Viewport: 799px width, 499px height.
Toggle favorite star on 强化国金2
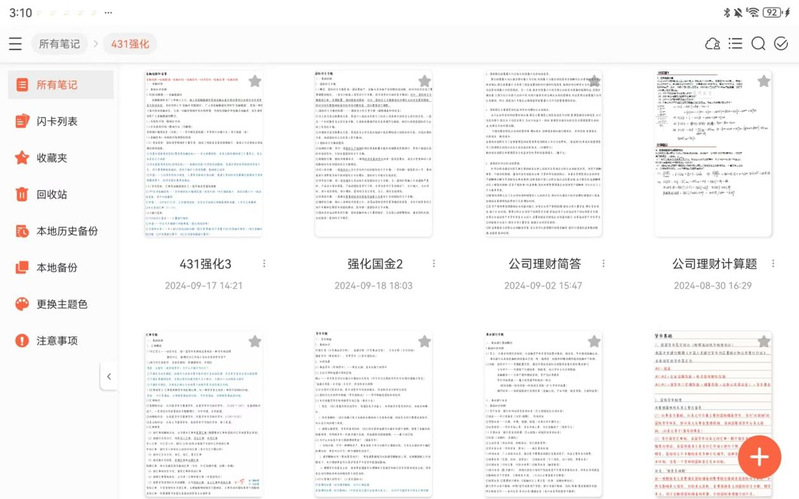click(424, 81)
